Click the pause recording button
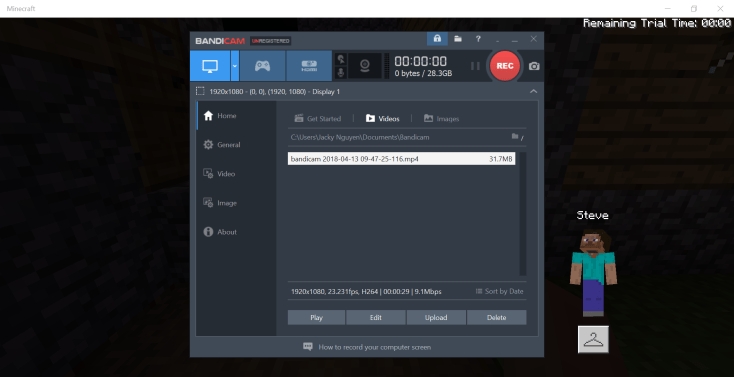The image size is (734, 377). 475,66
